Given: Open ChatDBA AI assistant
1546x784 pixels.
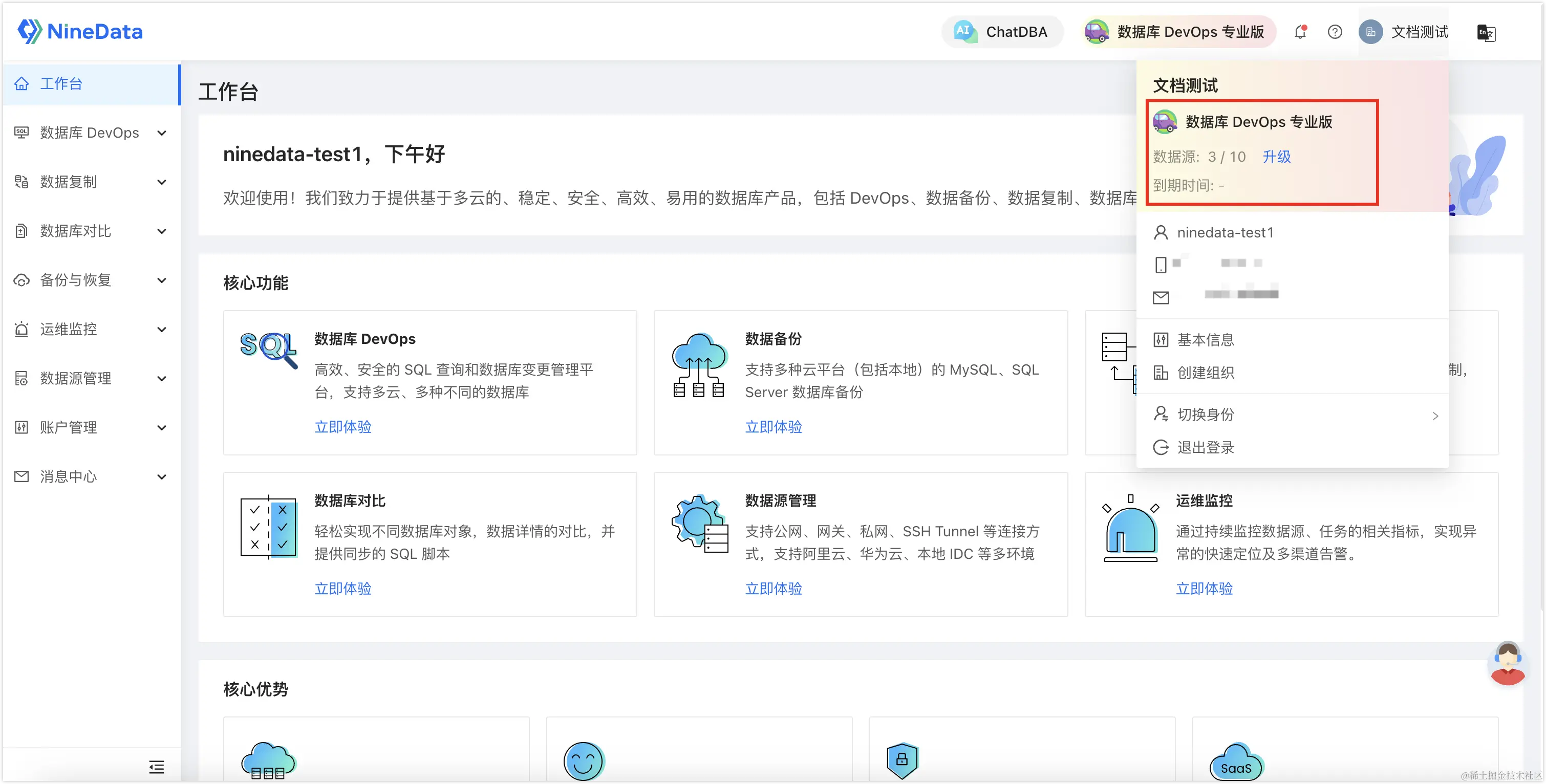Looking at the screenshot, I should [x=1002, y=32].
